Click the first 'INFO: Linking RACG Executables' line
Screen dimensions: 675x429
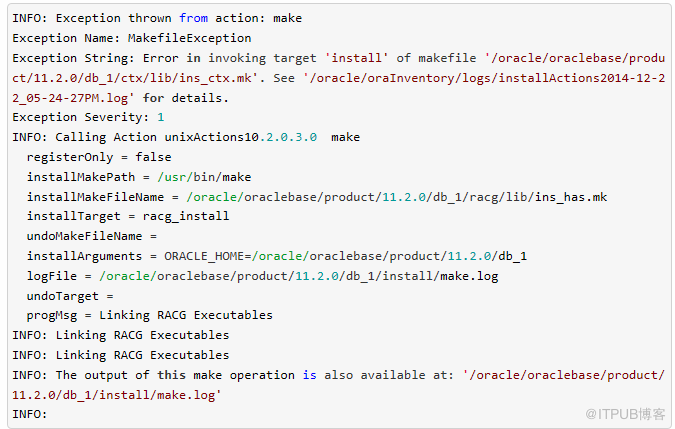click(x=121, y=335)
